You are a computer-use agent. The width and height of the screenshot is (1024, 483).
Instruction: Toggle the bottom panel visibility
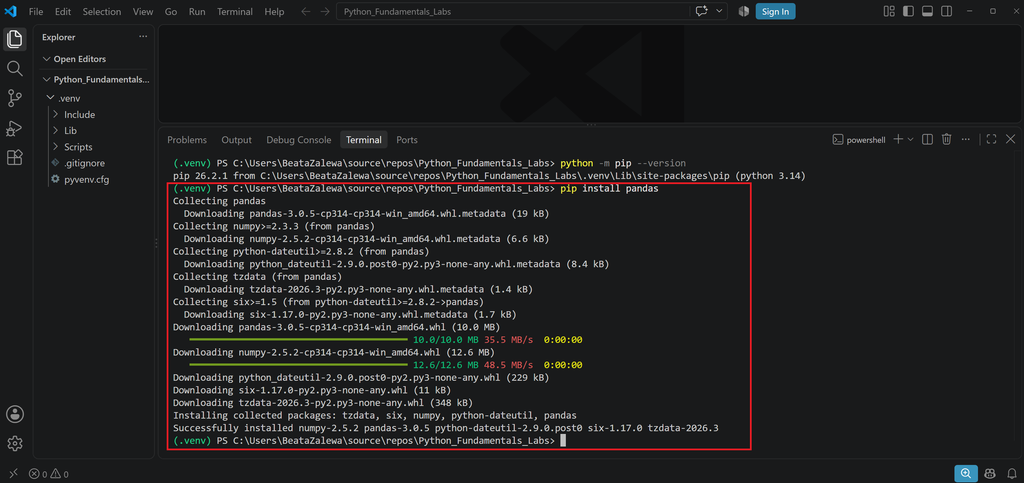[x=927, y=11]
